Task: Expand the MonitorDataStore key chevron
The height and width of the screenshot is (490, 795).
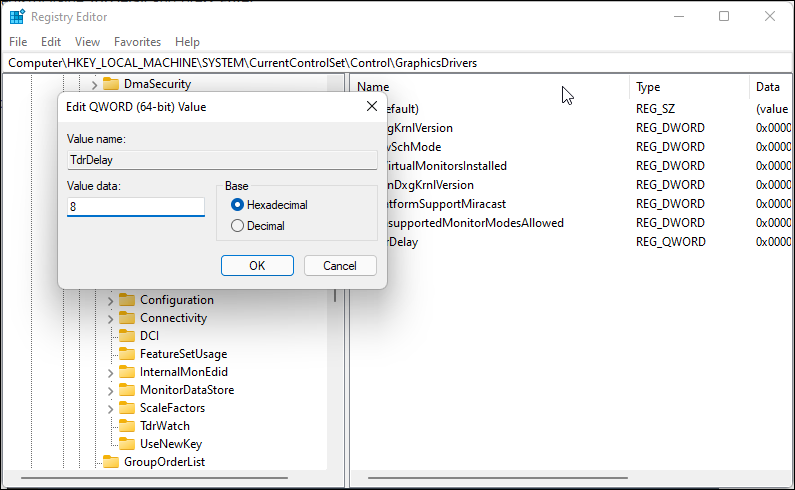Action: (110, 390)
